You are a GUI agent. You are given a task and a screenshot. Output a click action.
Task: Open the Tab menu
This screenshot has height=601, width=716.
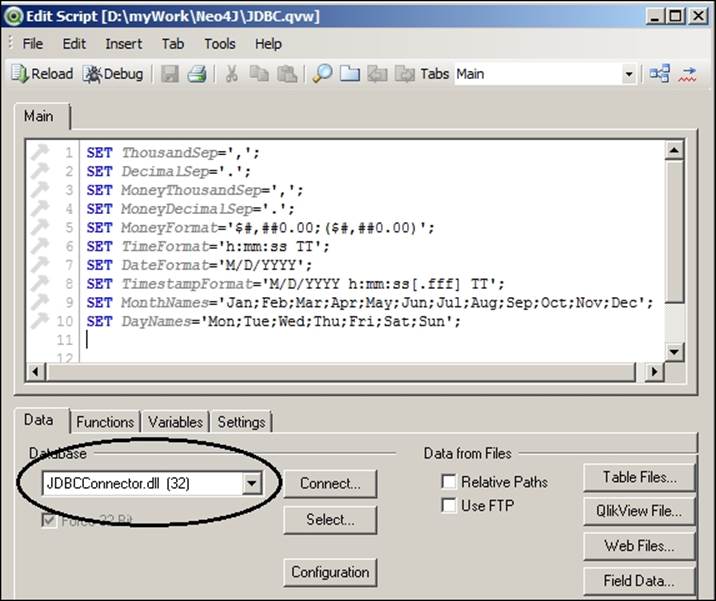(x=173, y=44)
